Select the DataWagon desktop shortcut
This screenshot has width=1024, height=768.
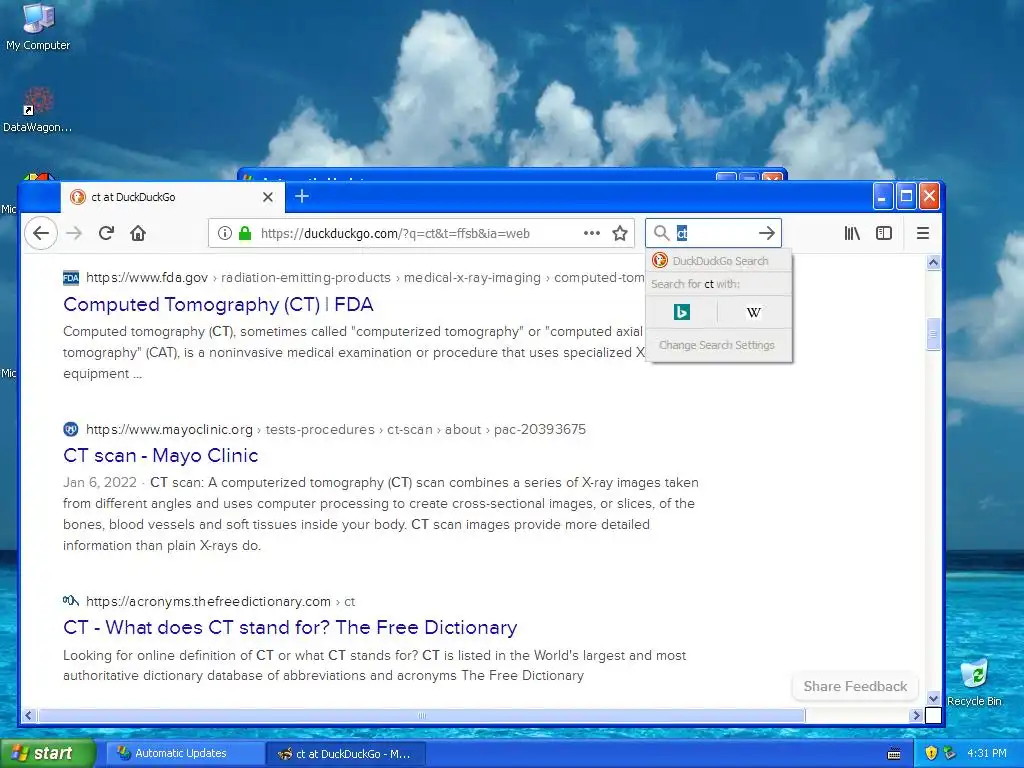tap(38, 110)
